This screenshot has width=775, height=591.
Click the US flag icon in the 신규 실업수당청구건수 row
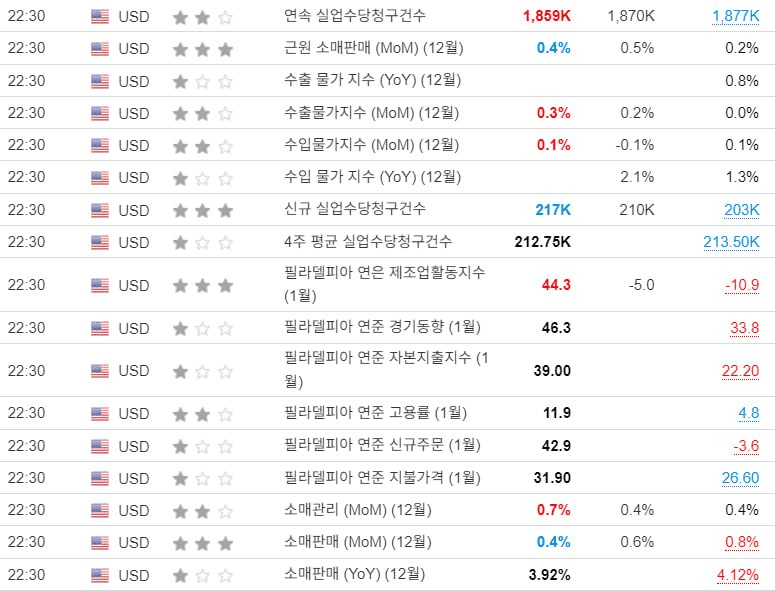pos(100,211)
